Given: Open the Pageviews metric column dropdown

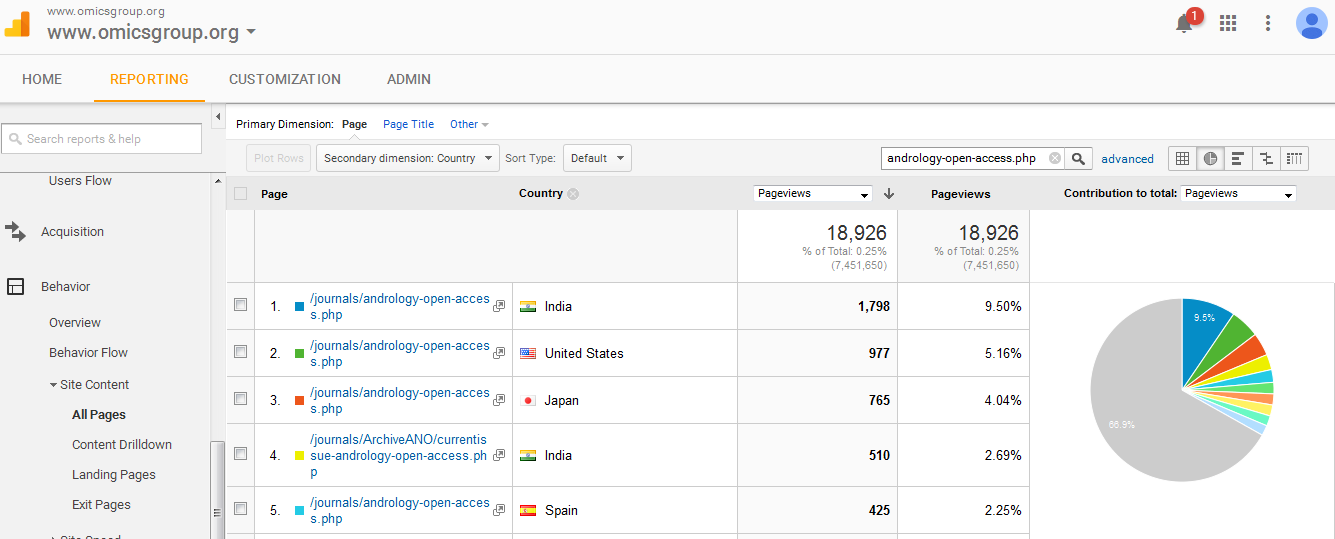Looking at the screenshot, I should [x=813, y=194].
